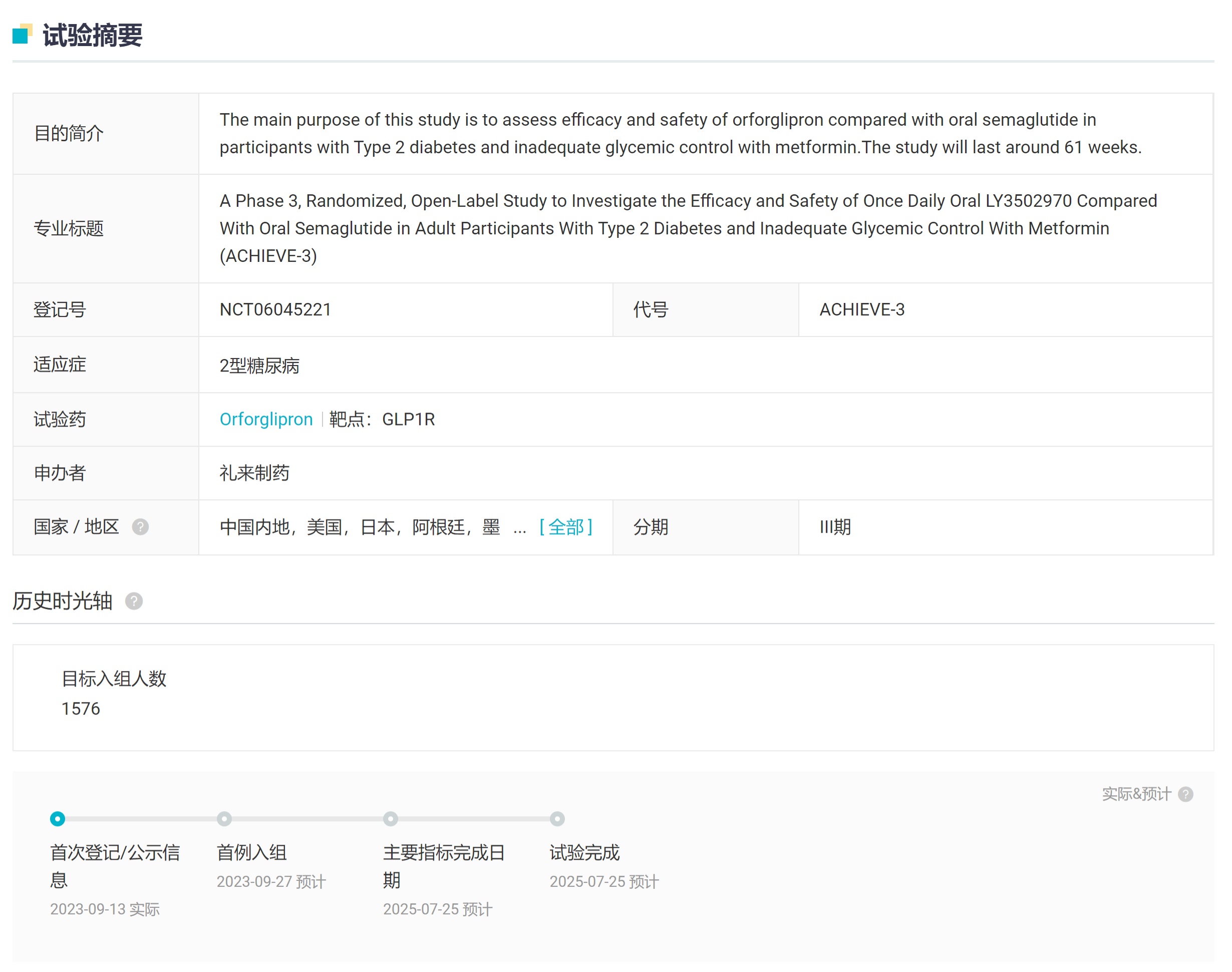1232x972 pixels.
Task: Click help icon next to 国家 / 地区
Action: coord(140,527)
